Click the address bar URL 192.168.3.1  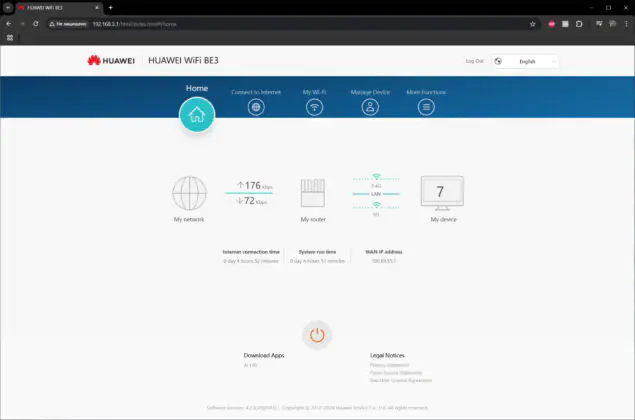coord(134,24)
